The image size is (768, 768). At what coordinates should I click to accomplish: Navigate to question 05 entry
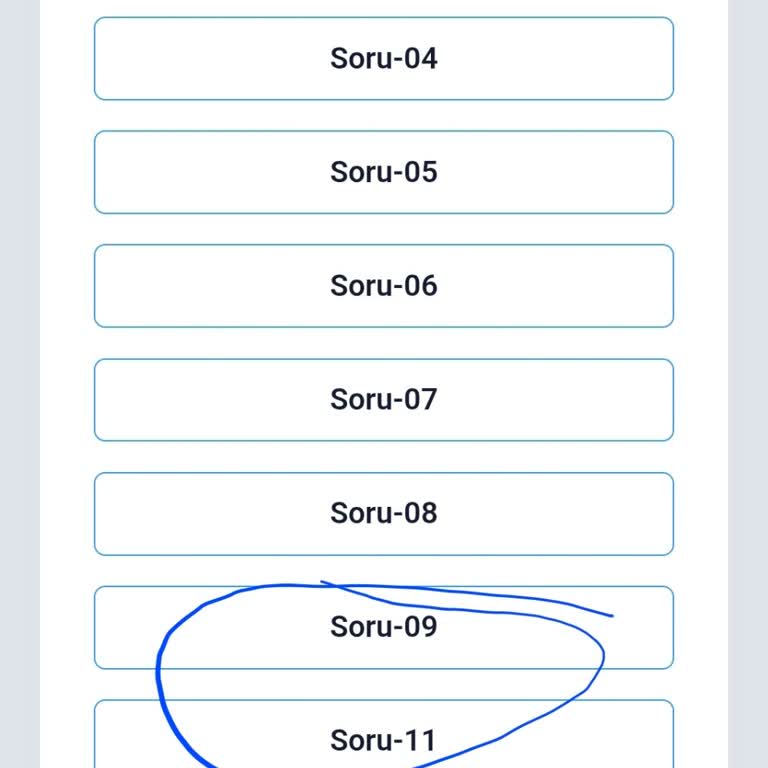(383, 172)
